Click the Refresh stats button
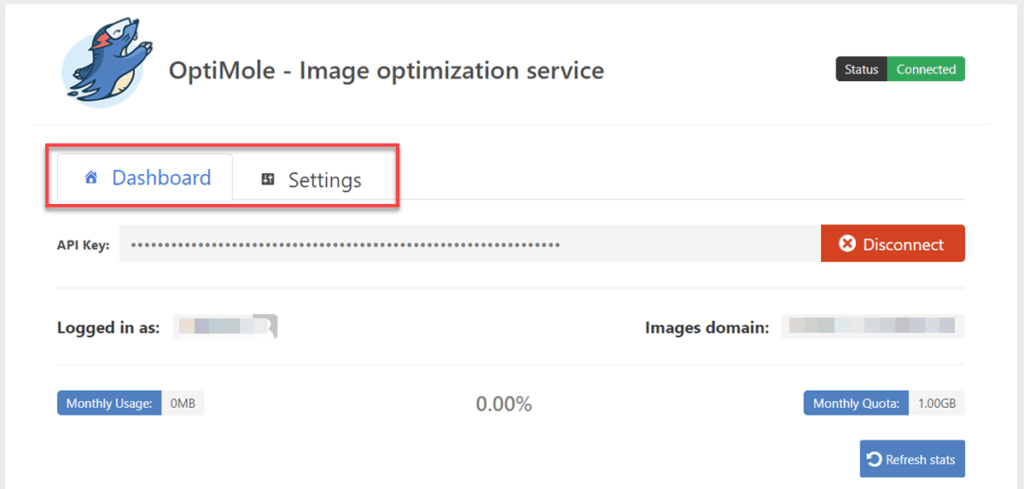This screenshot has width=1024, height=489. pos(912,460)
